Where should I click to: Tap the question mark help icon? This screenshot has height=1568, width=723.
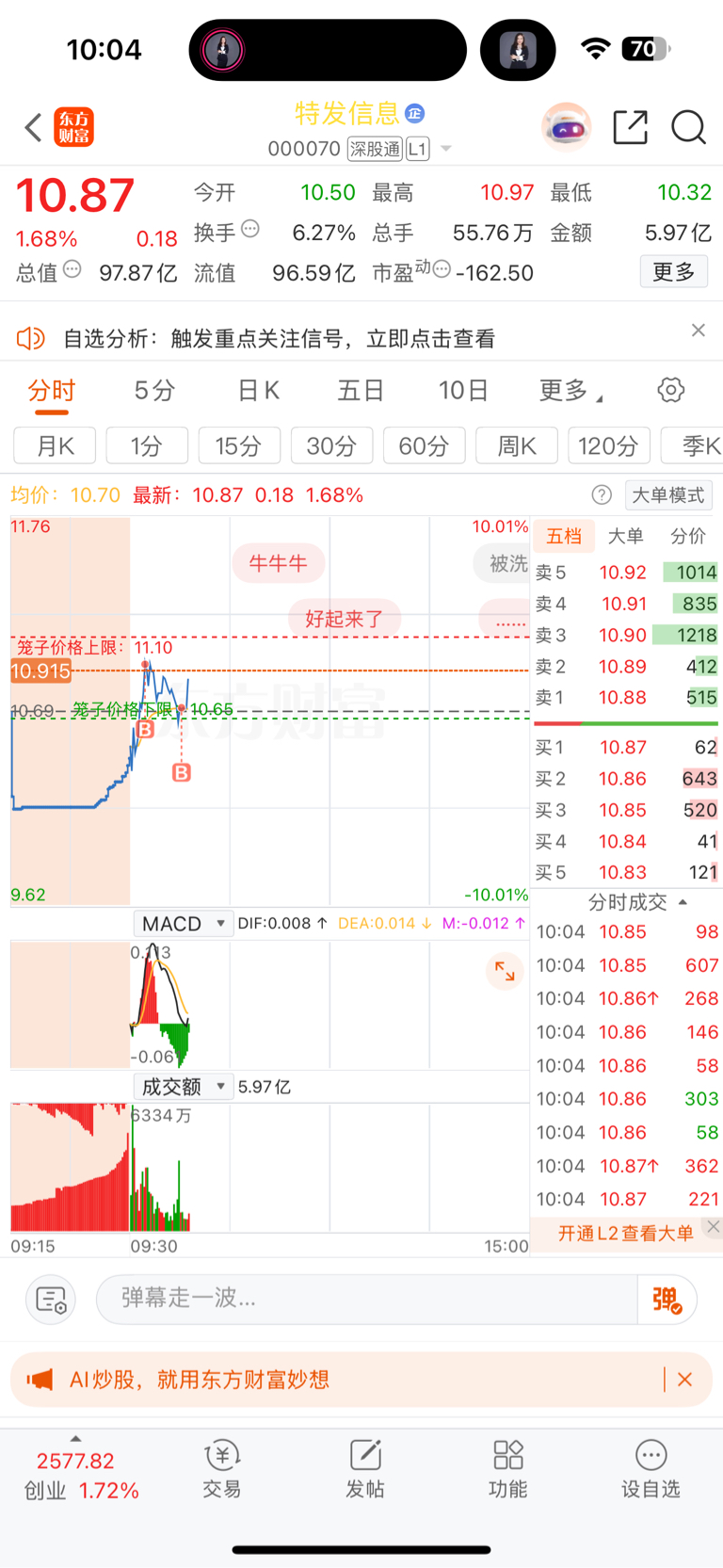point(602,495)
